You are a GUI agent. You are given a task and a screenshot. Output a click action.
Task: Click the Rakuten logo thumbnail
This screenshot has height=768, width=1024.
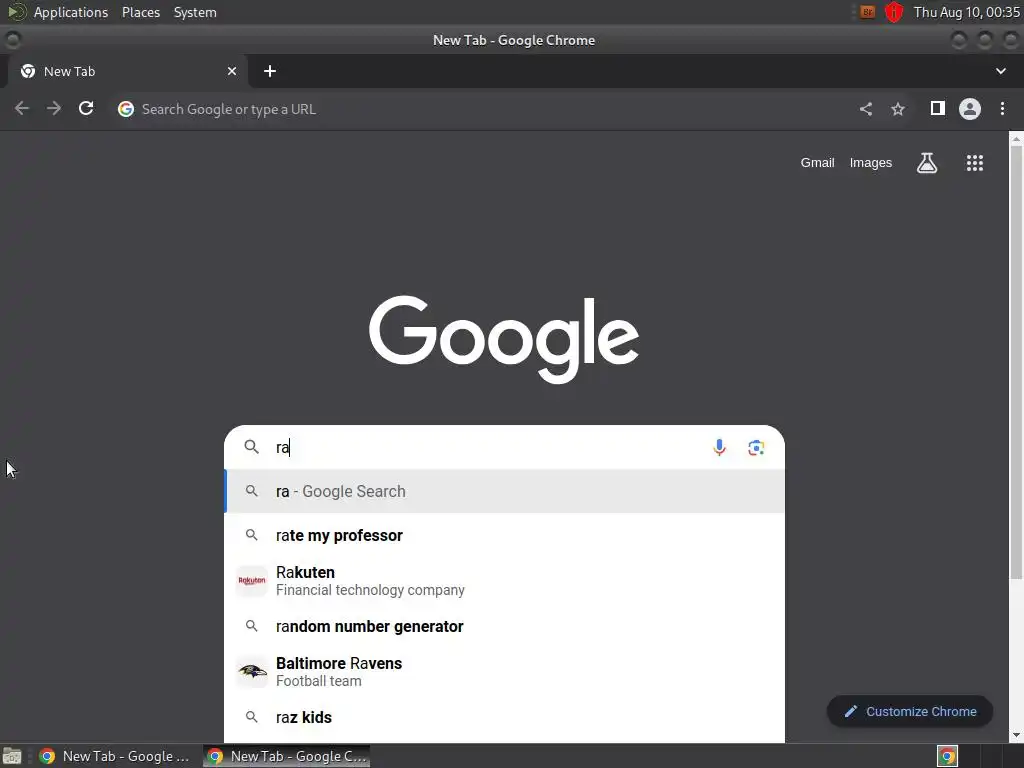click(252, 581)
